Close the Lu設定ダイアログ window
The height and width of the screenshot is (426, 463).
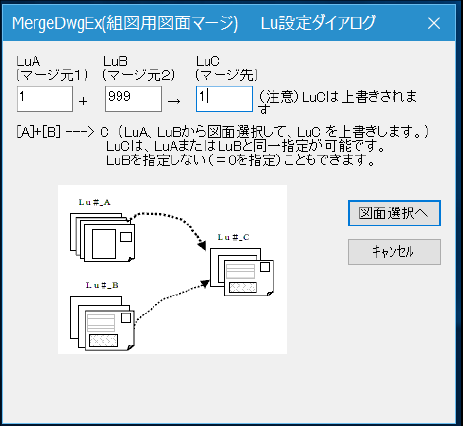434,23
